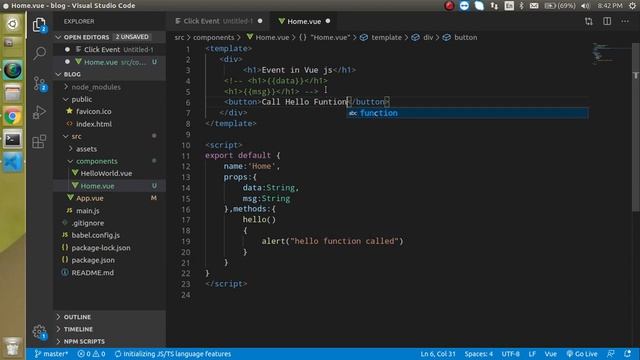
Task: Click the Spaces: 4 indentation setting
Action: point(479,354)
